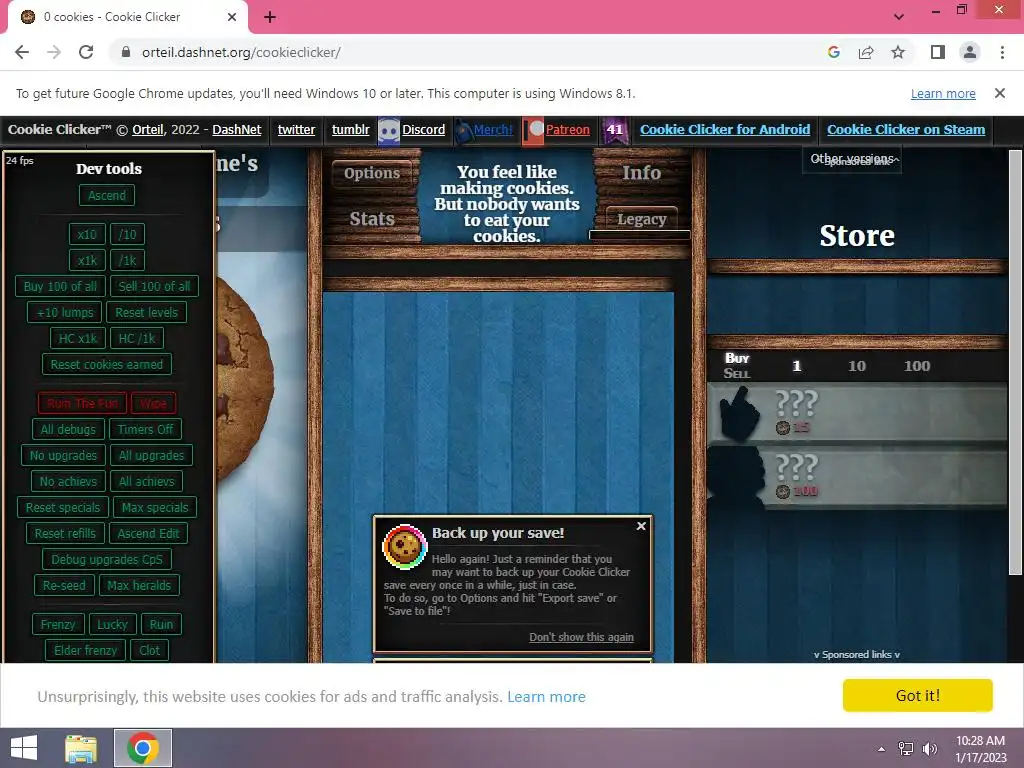Open a new browser tab
This screenshot has width=1024, height=768.
click(270, 17)
